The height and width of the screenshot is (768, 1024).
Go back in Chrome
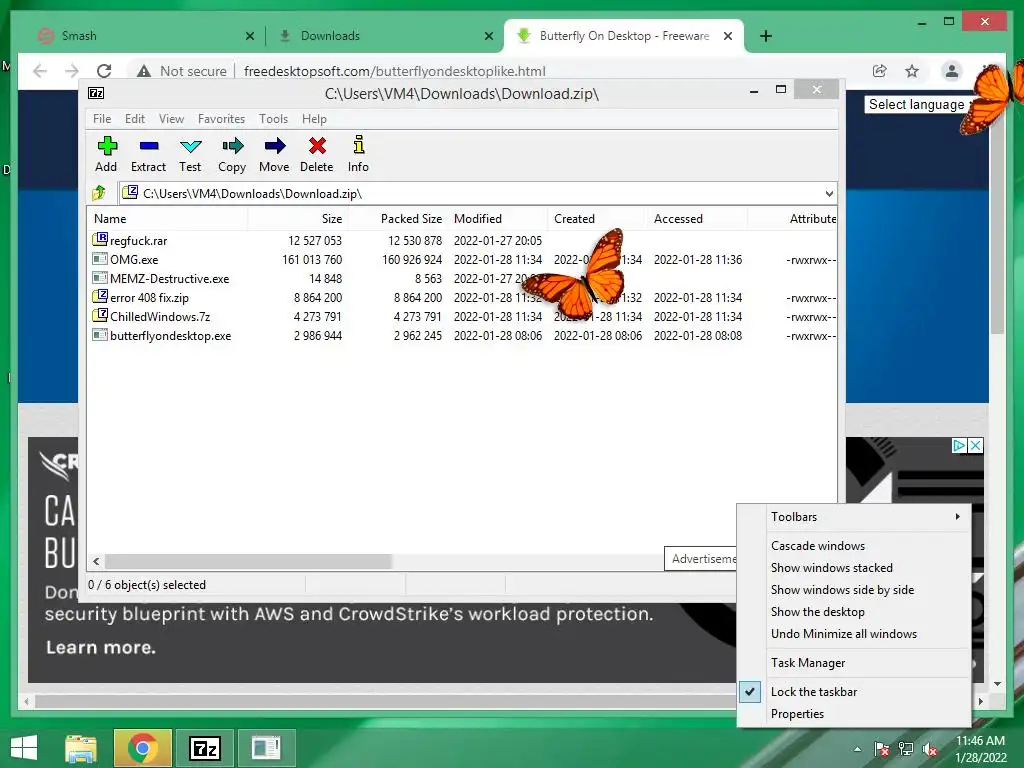[40, 71]
